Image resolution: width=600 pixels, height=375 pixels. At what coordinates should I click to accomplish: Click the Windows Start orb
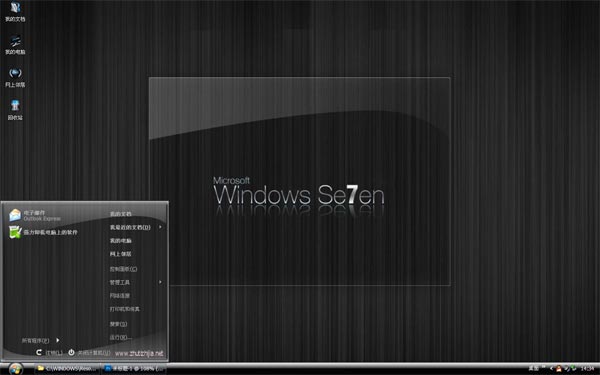click(16, 369)
